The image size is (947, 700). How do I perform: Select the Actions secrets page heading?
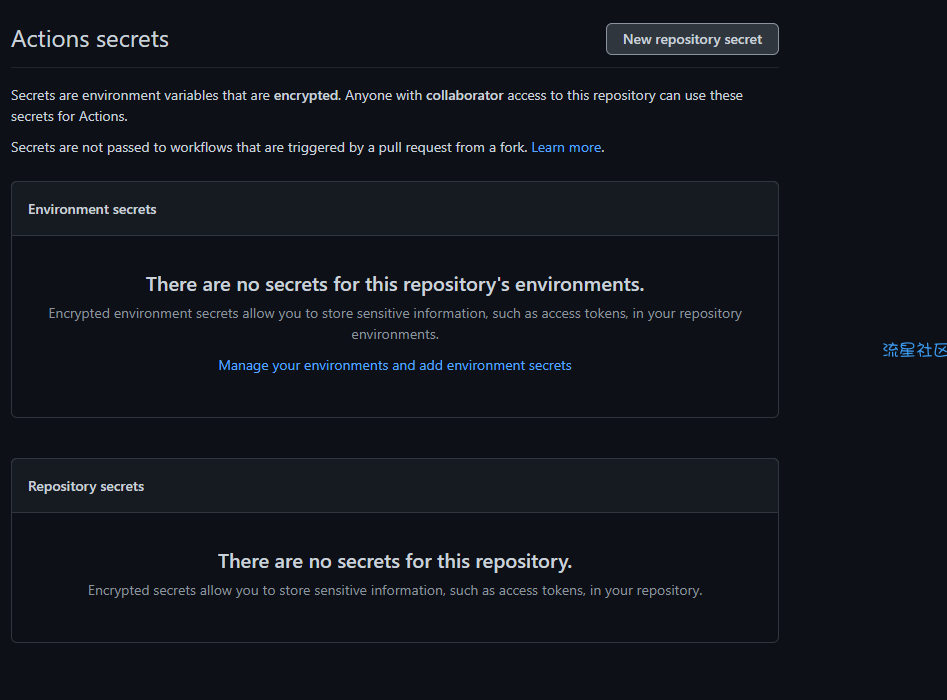coord(90,39)
